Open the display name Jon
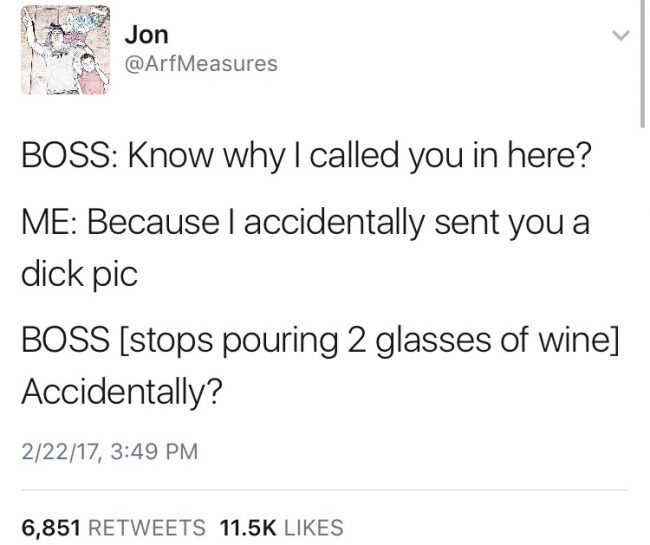 (147, 35)
